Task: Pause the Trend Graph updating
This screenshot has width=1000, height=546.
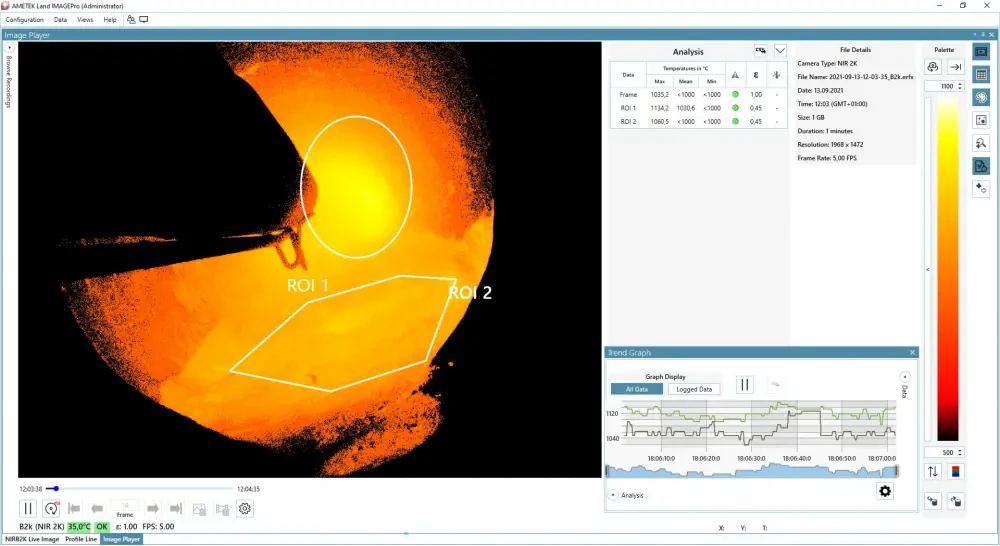Action: (744, 385)
